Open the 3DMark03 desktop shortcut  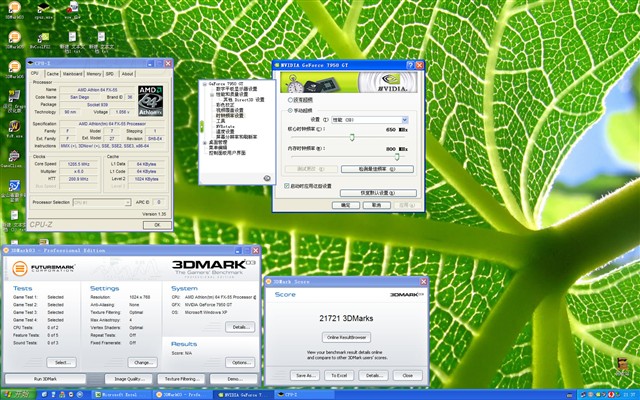click(x=14, y=10)
